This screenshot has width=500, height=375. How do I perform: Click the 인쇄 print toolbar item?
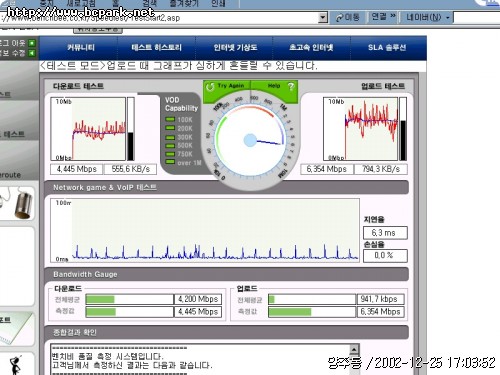218,3
